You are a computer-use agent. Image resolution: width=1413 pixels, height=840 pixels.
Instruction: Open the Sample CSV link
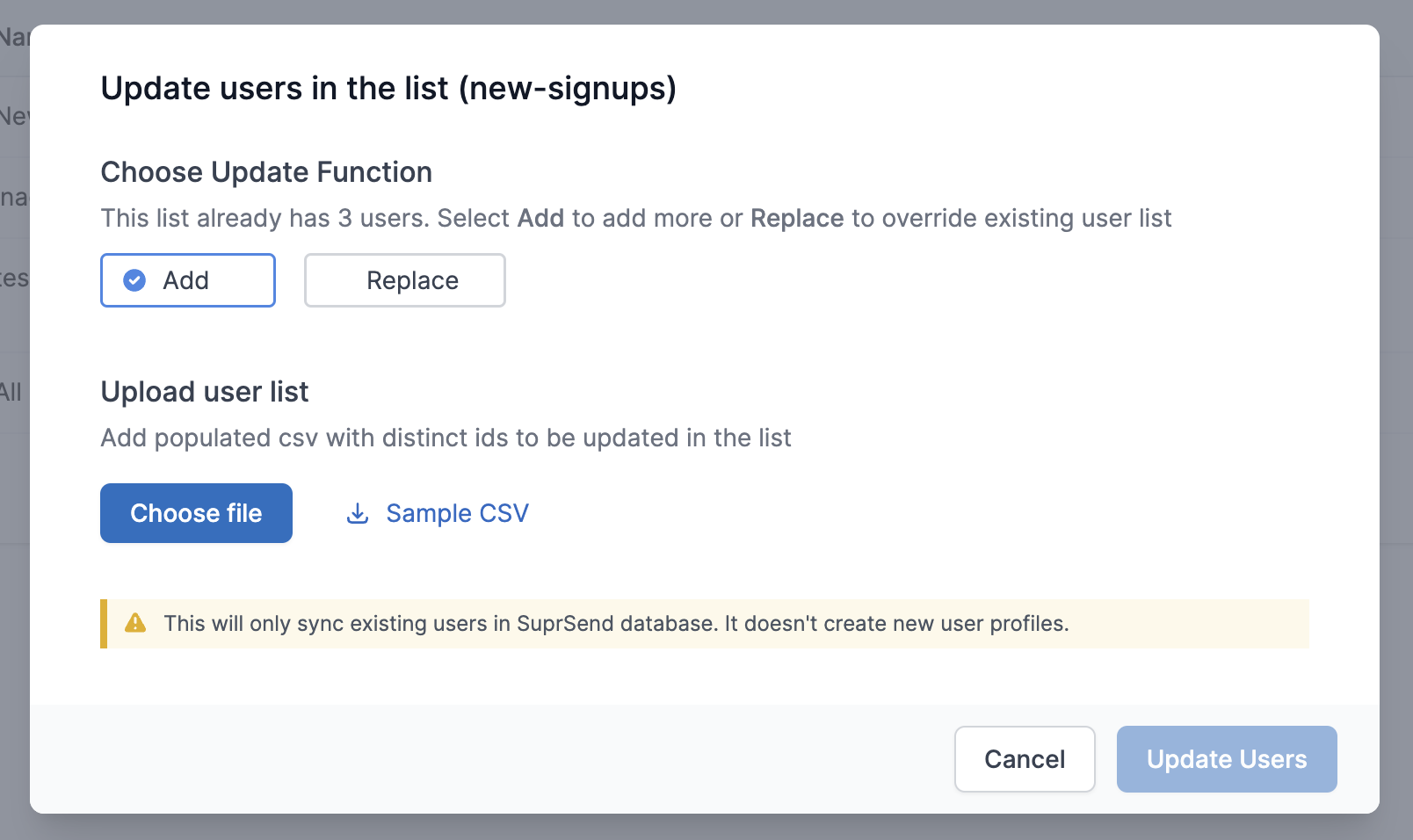coord(457,513)
